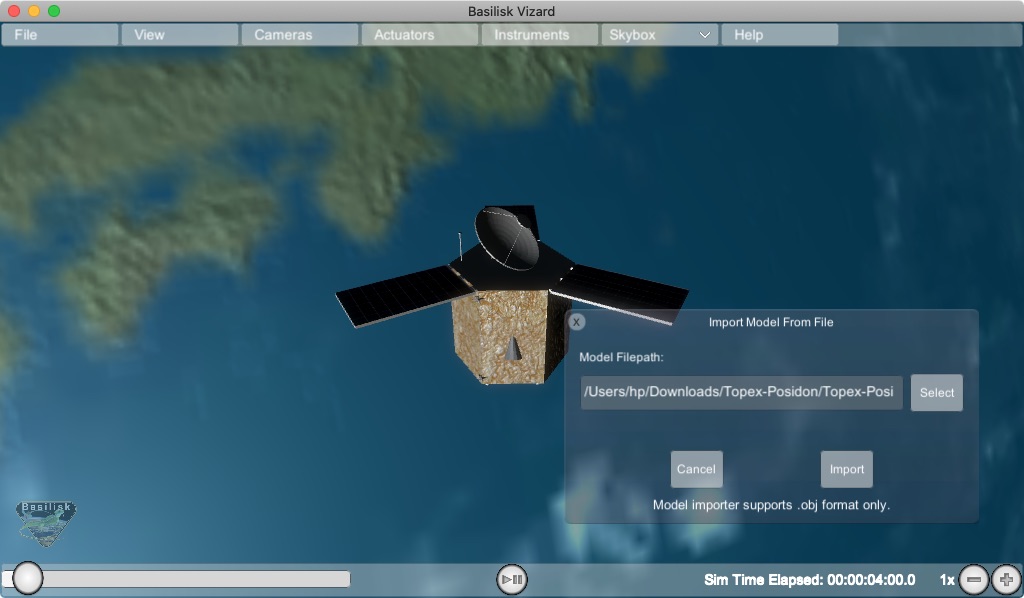Image resolution: width=1024 pixels, height=598 pixels.
Task: Open the Skybox dropdown
Action: point(659,35)
